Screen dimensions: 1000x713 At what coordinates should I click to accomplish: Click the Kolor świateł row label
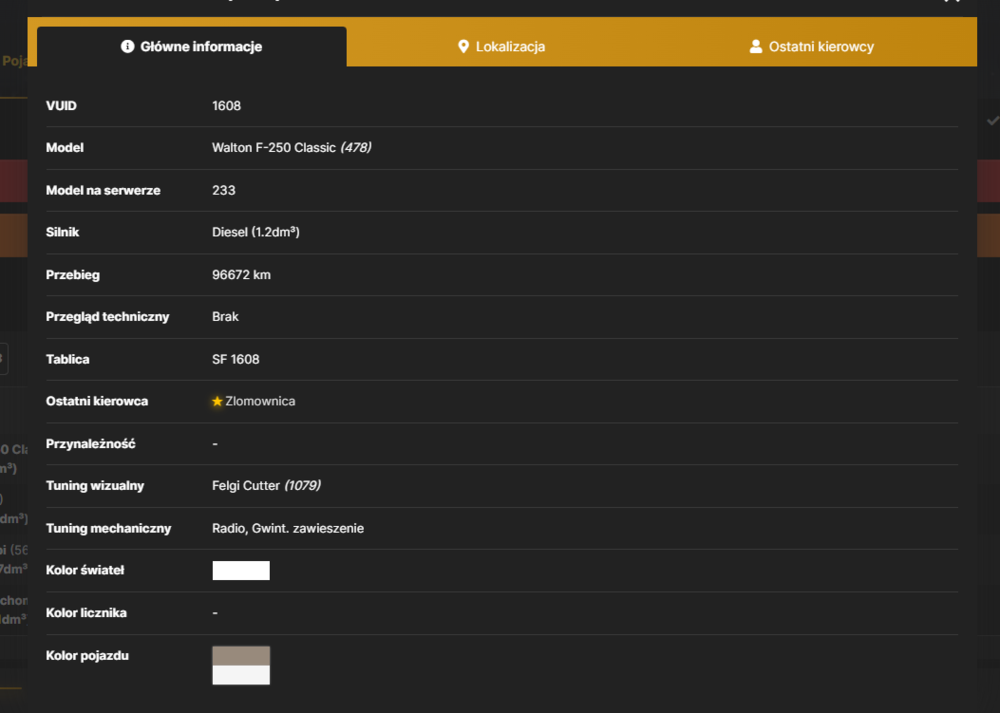85,570
